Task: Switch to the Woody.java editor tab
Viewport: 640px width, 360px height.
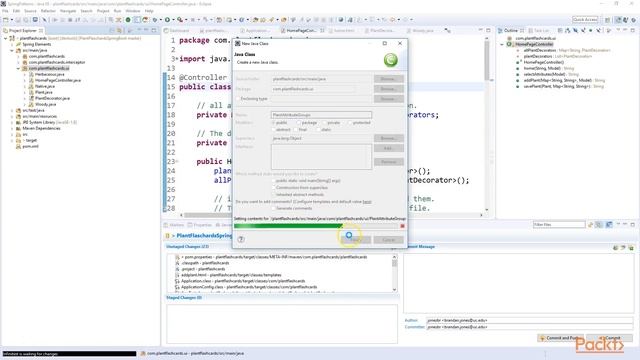Action: coord(420,31)
